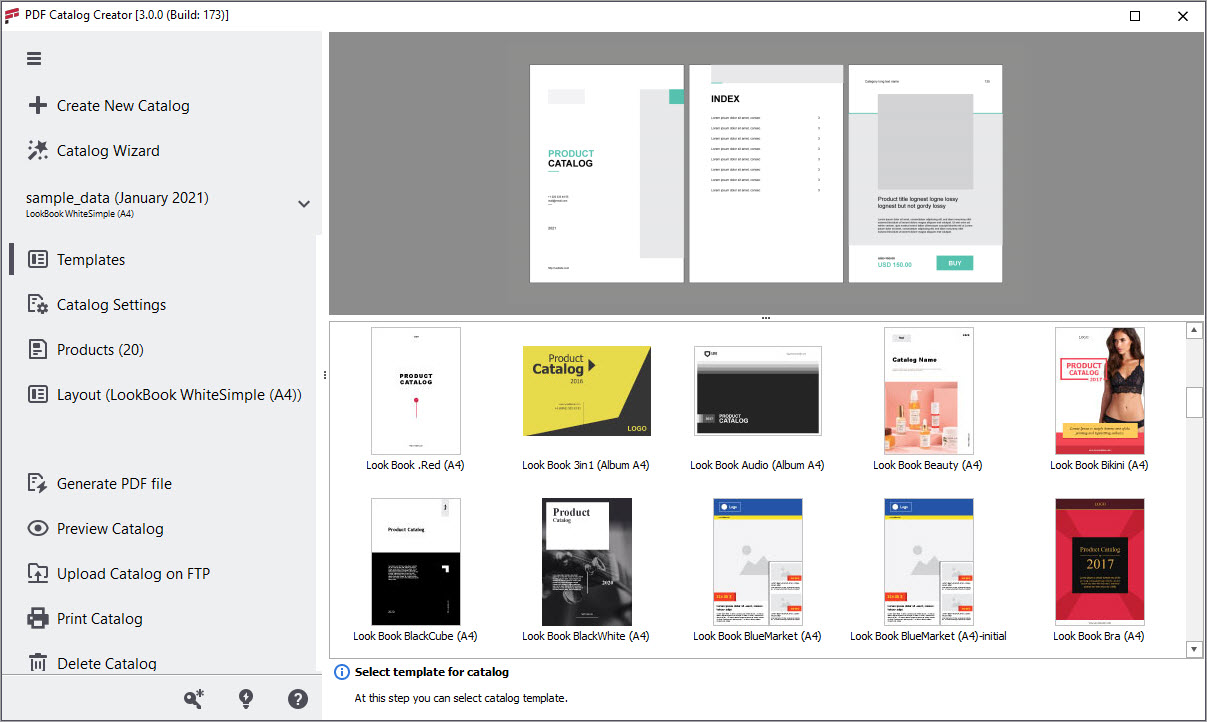Choose the Look Book Beauty (A4) template
The image size is (1207, 722).
pyautogui.click(x=929, y=391)
